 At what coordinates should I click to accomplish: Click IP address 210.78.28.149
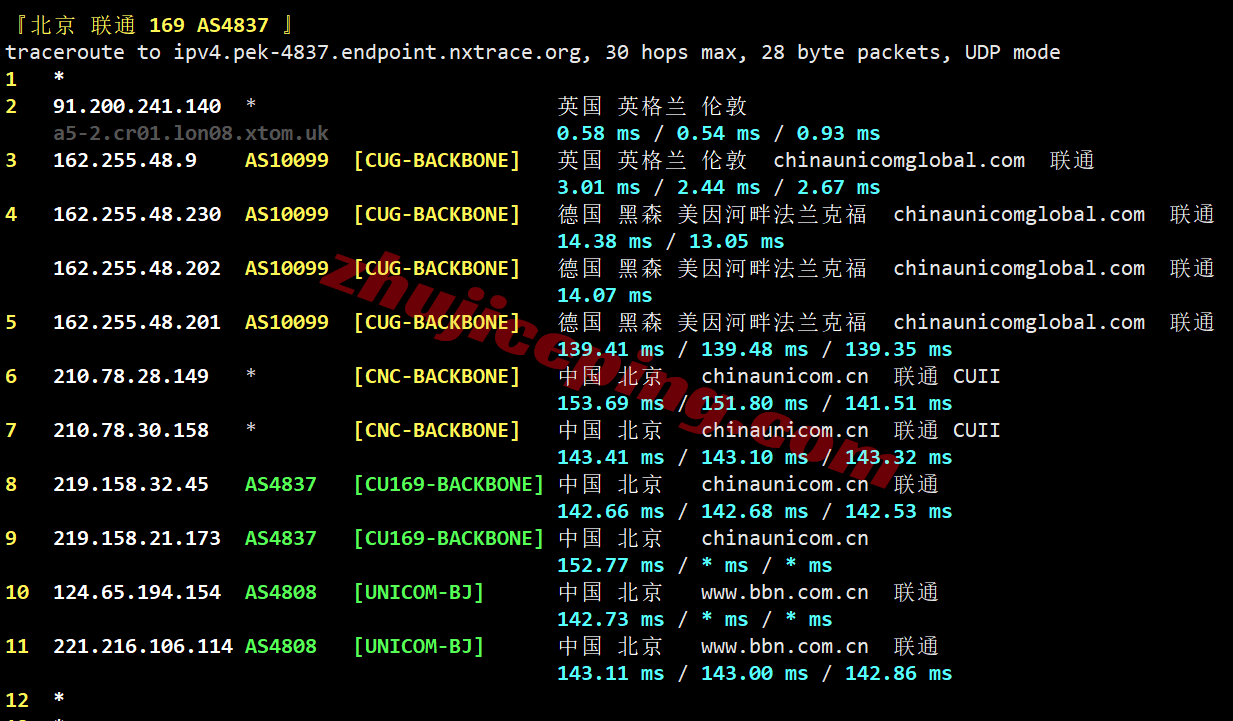click(x=131, y=376)
